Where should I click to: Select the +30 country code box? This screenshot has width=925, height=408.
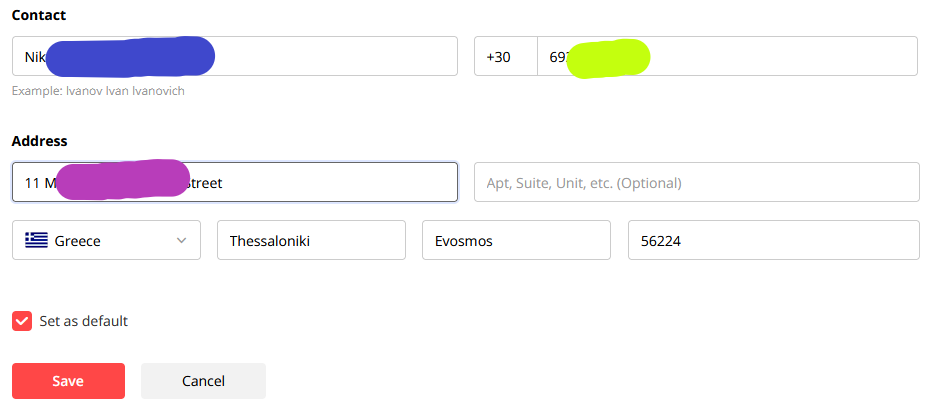(506, 57)
